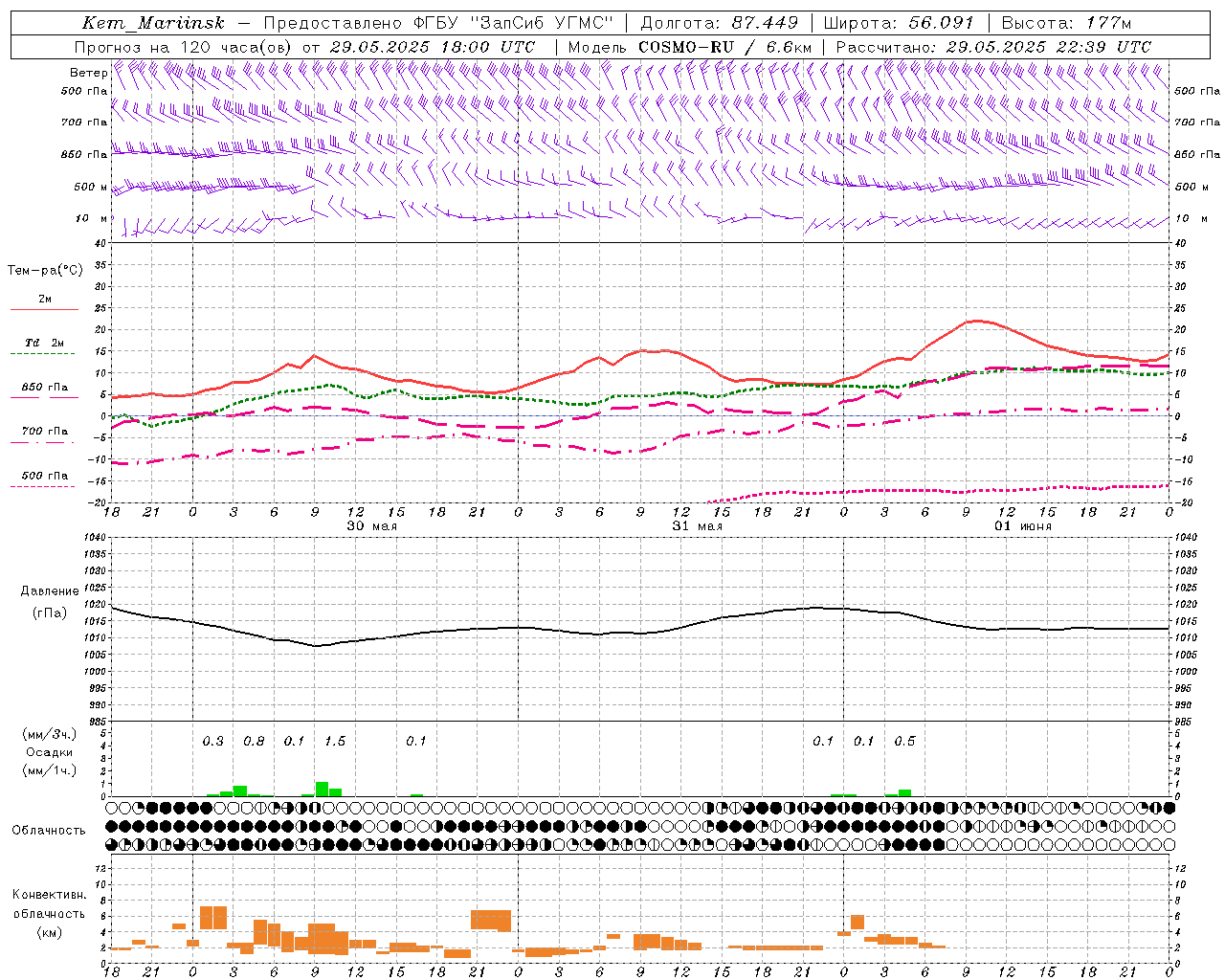Click the 0.8 precipitation amount value
Image resolution: width=1225 pixels, height=980 pixels.
[x=254, y=742]
